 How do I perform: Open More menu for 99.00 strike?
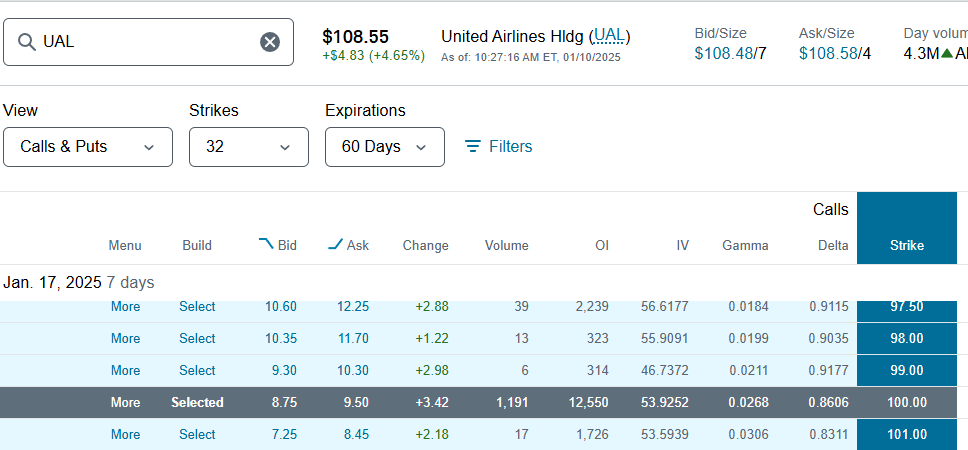click(125, 370)
